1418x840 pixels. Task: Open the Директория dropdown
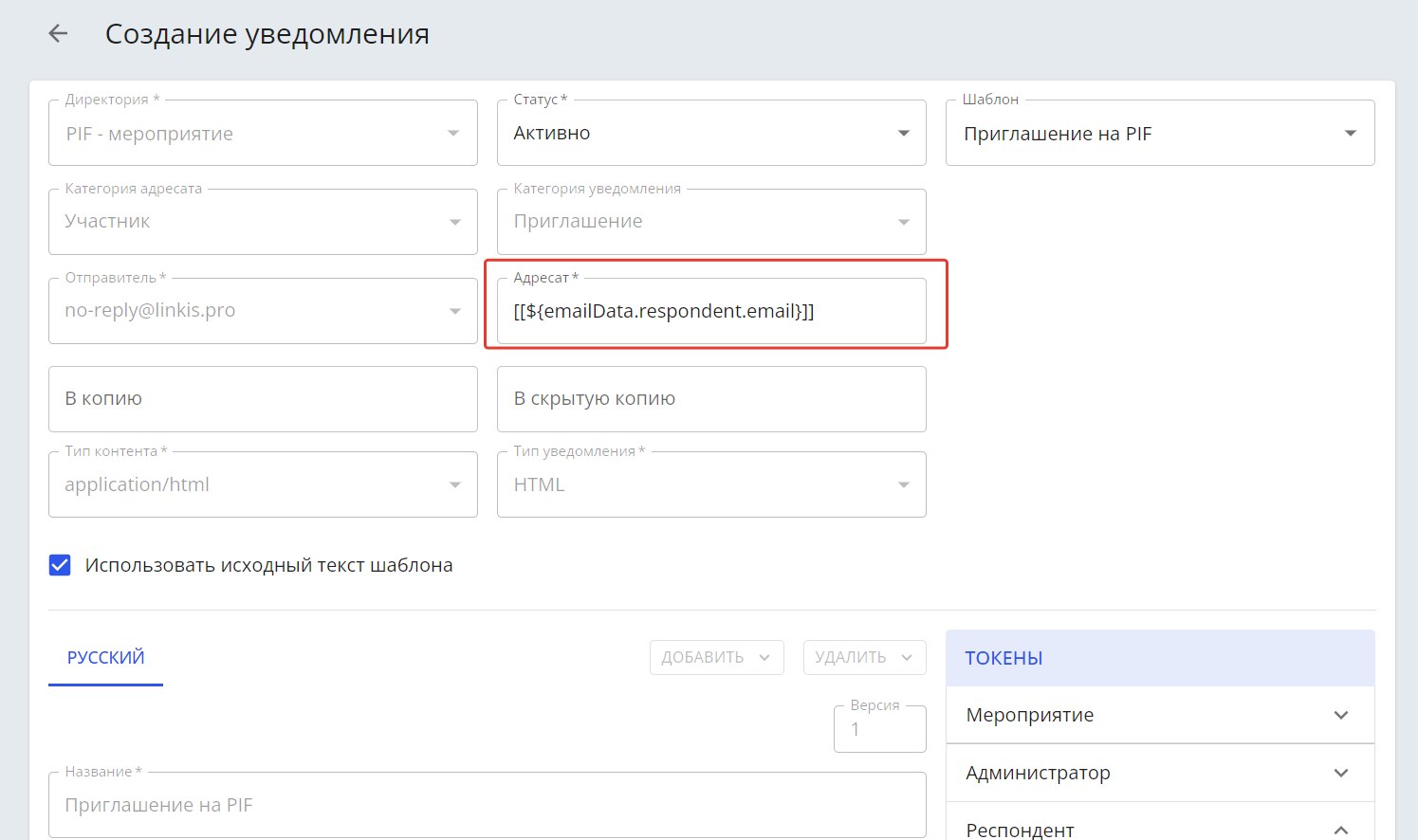(x=263, y=134)
